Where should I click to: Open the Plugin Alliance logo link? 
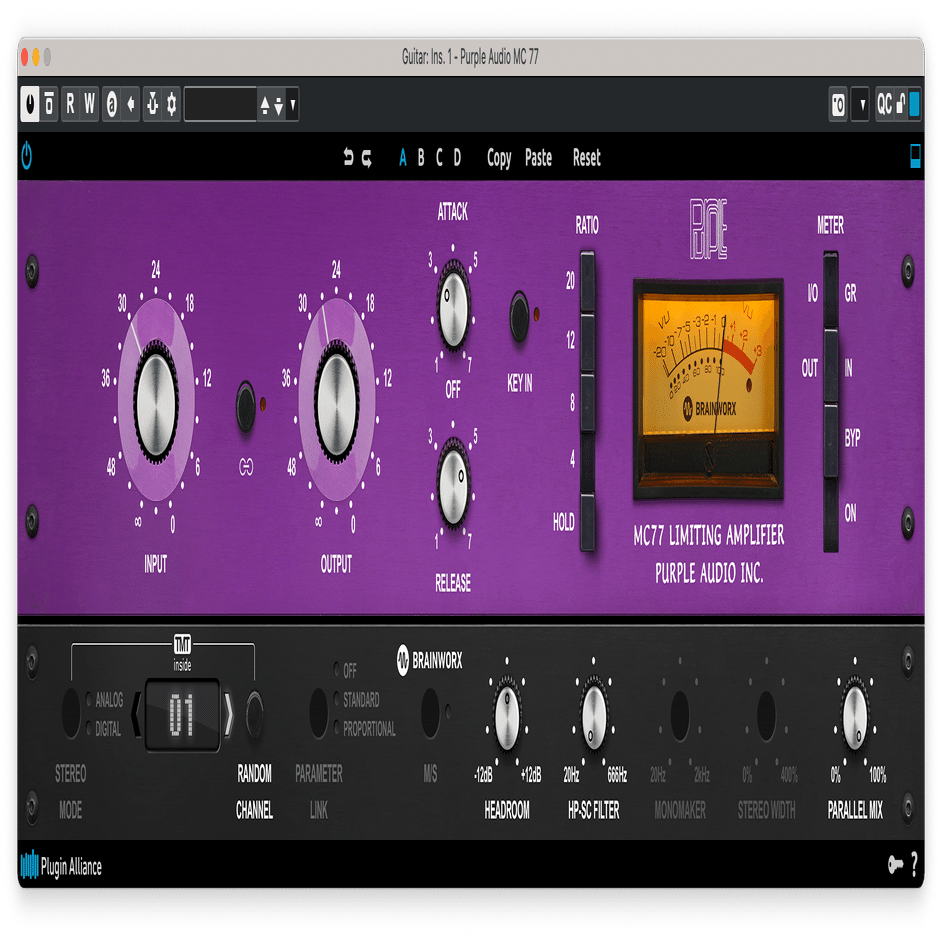point(61,866)
